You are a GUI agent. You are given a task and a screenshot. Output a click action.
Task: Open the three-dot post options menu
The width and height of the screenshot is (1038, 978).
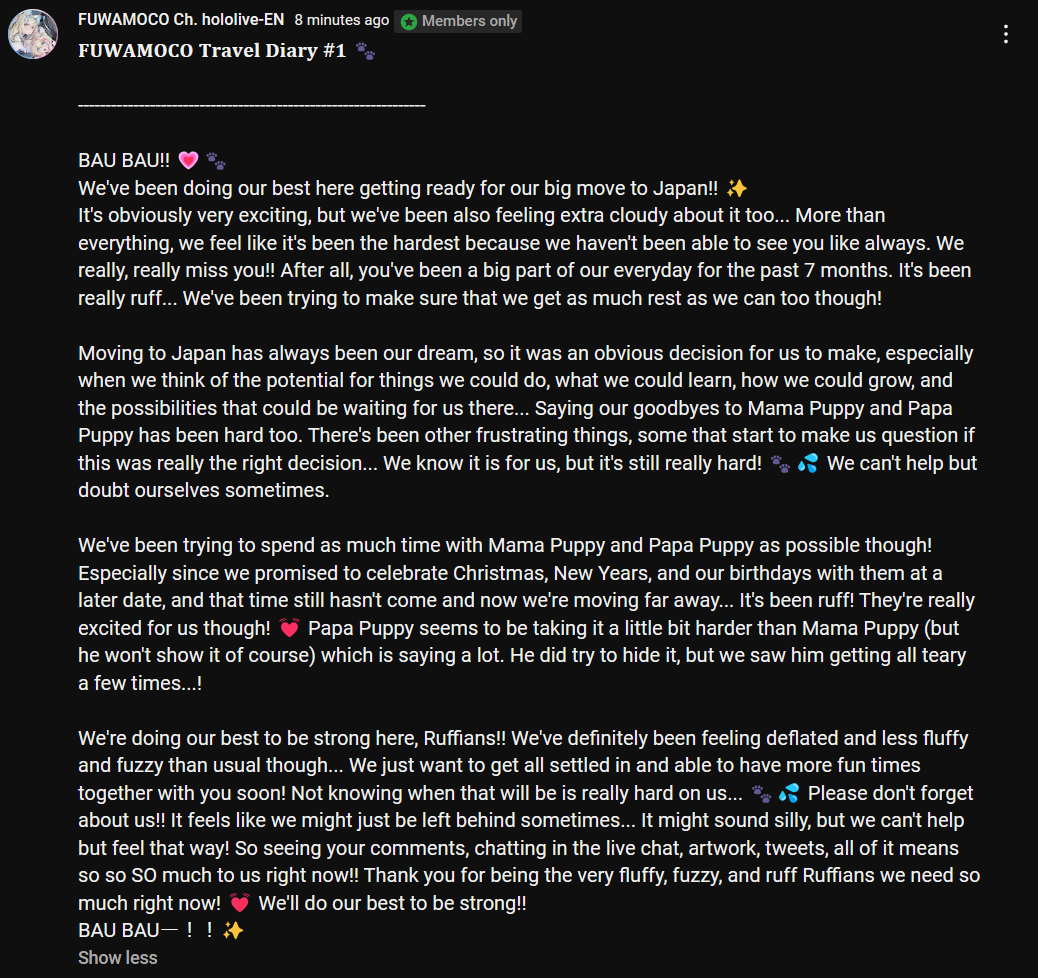click(1006, 34)
